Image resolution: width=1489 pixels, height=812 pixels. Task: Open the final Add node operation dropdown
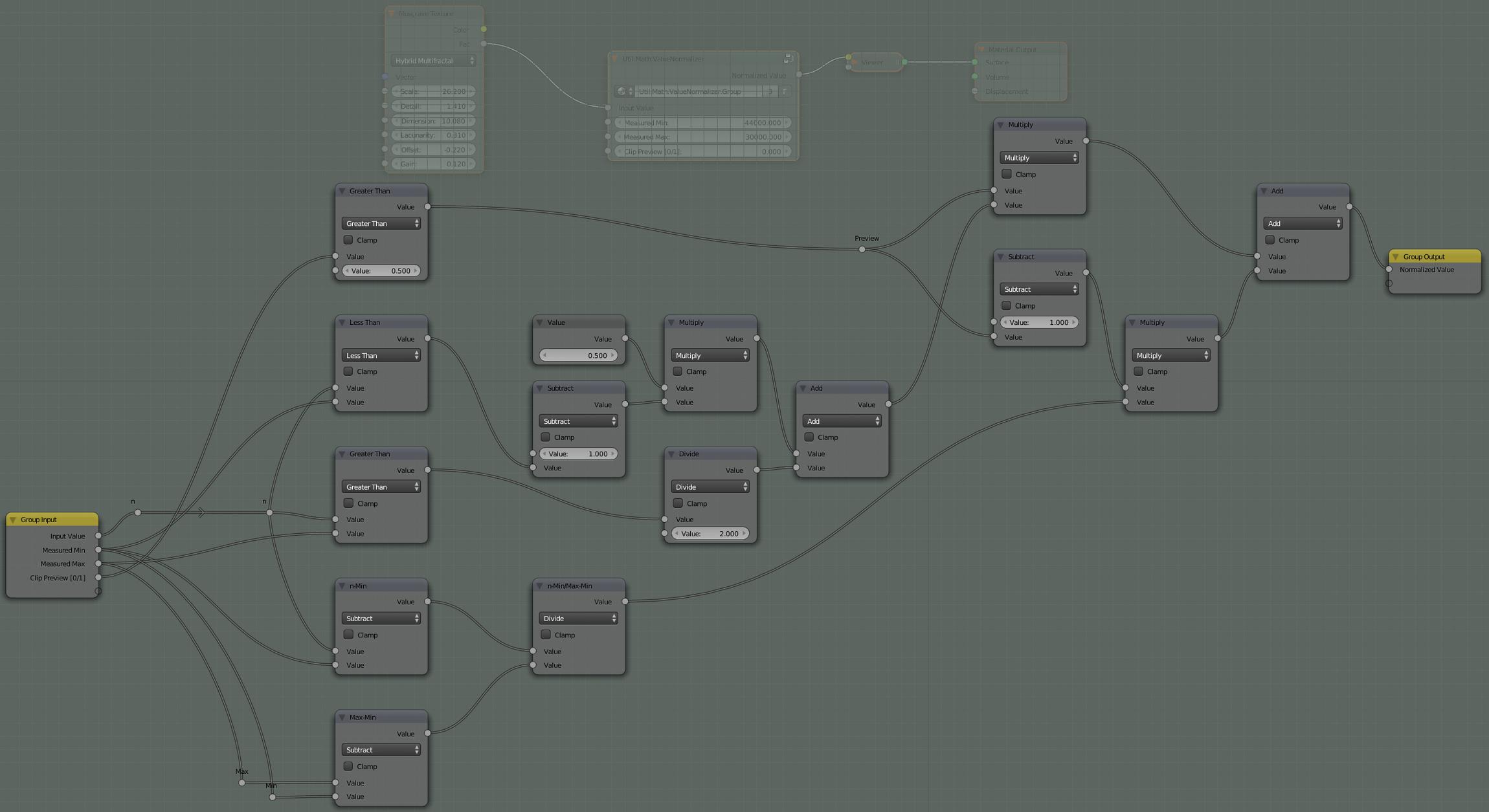(x=1303, y=223)
